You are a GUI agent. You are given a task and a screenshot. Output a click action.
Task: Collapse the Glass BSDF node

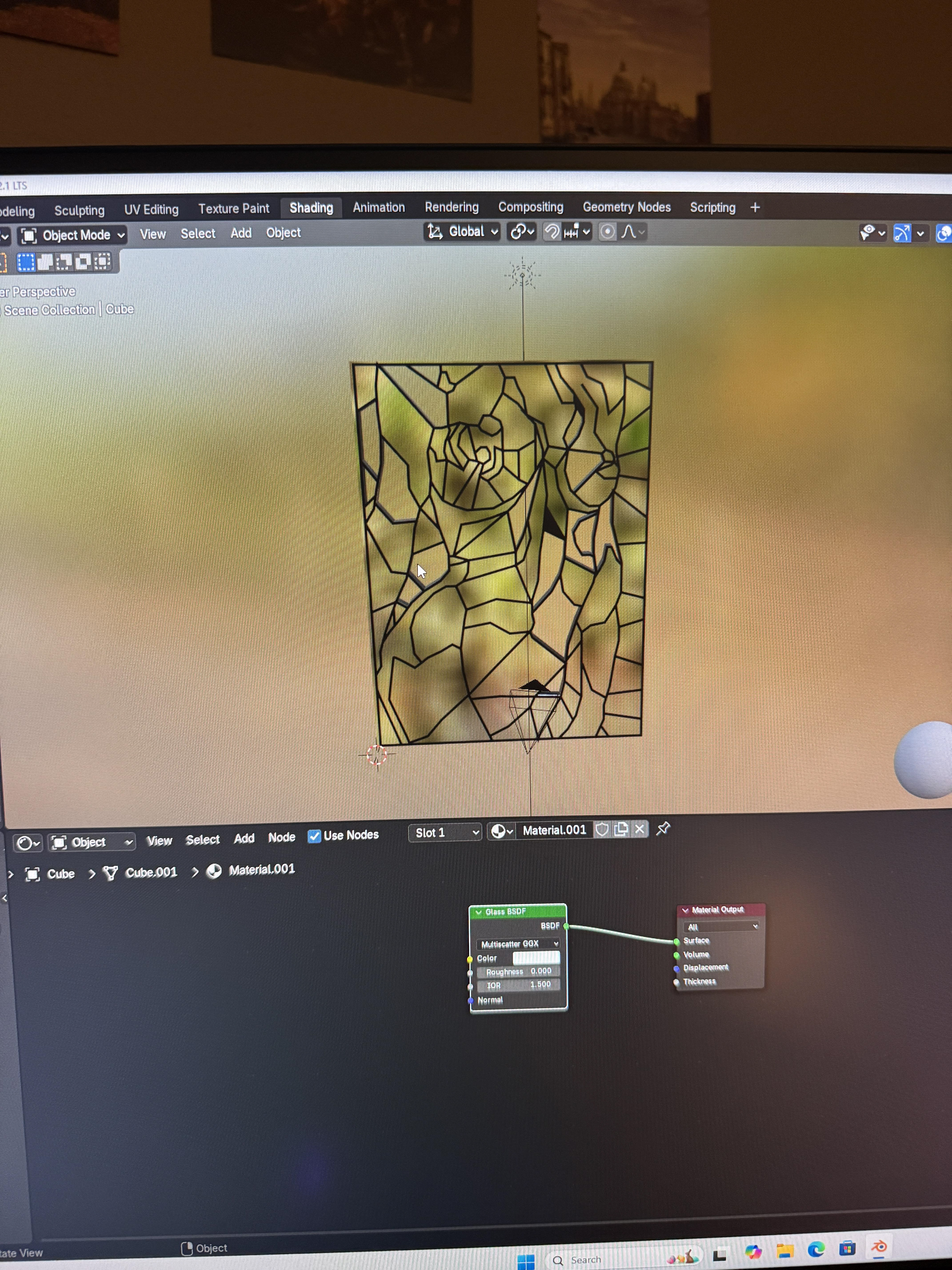478,912
